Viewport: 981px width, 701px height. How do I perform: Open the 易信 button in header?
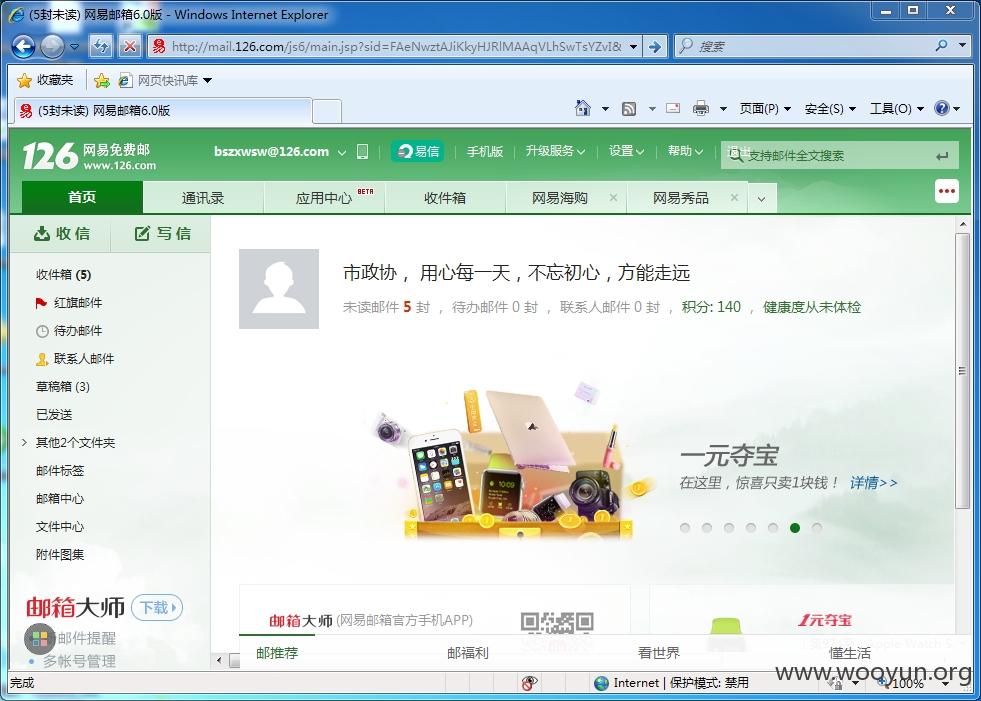click(x=418, y=151)
